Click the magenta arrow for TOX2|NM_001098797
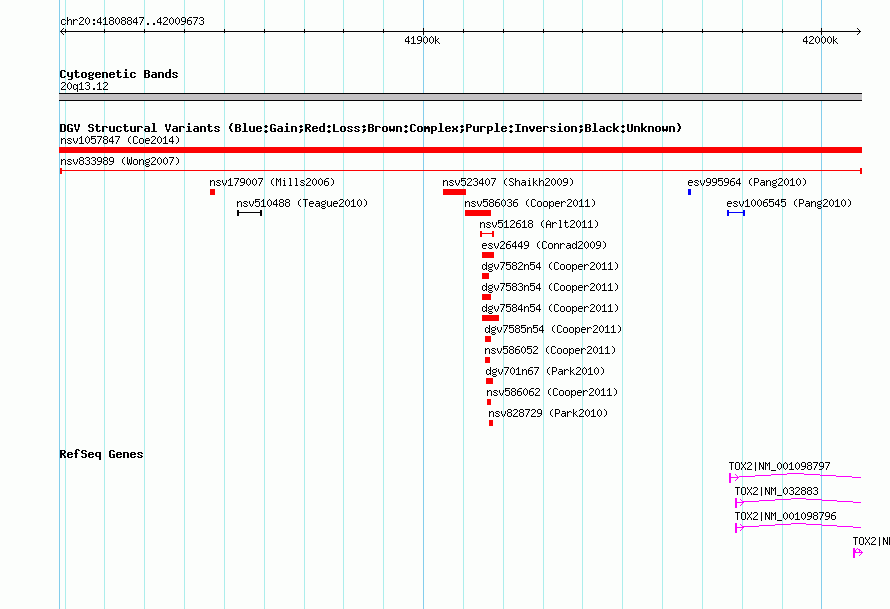890x609 pixels. click(733, 478)
